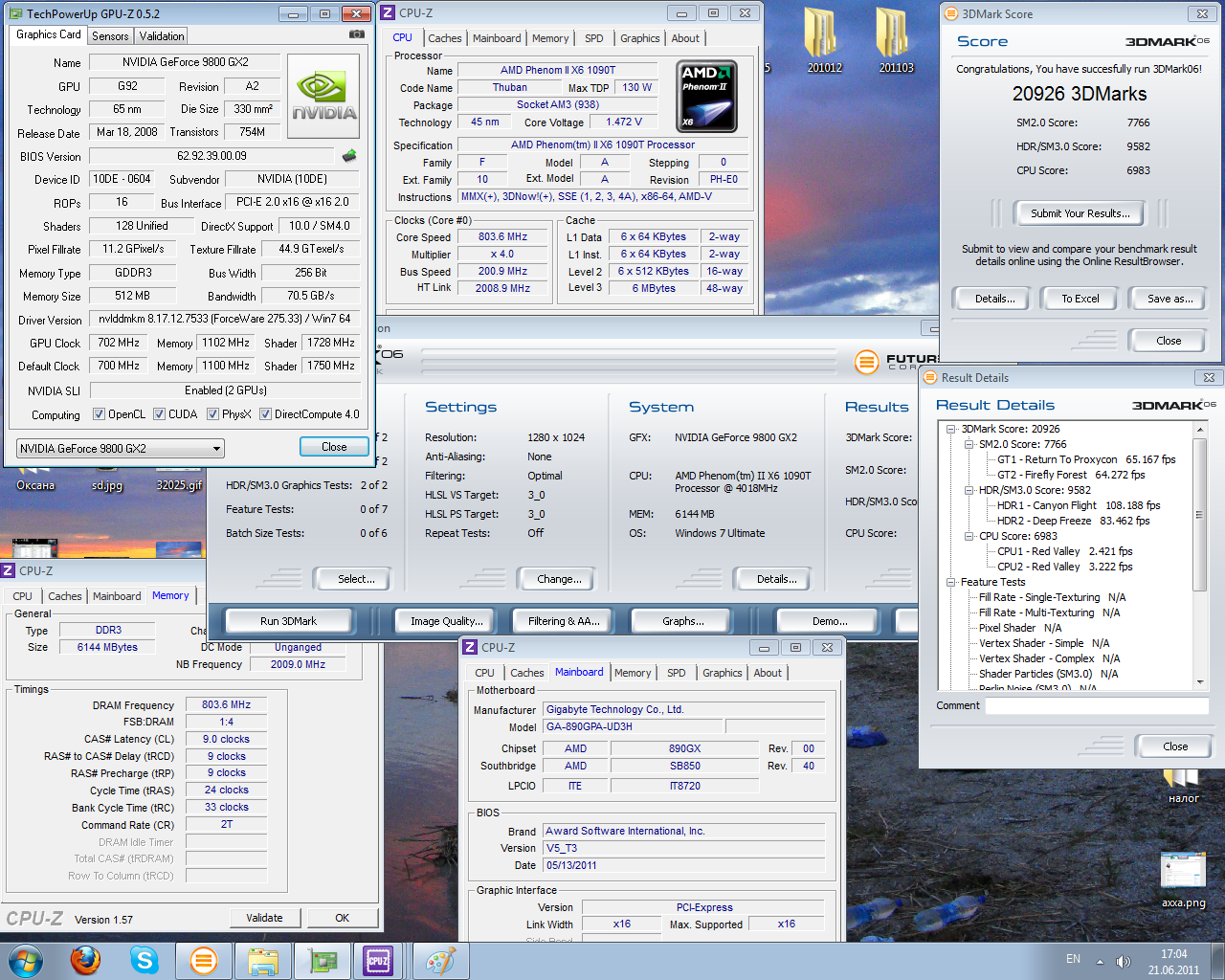This screenshot has width=1225, height=980.
Task: Switch to Sensors tab in GPU-Z
Action: 110,36
